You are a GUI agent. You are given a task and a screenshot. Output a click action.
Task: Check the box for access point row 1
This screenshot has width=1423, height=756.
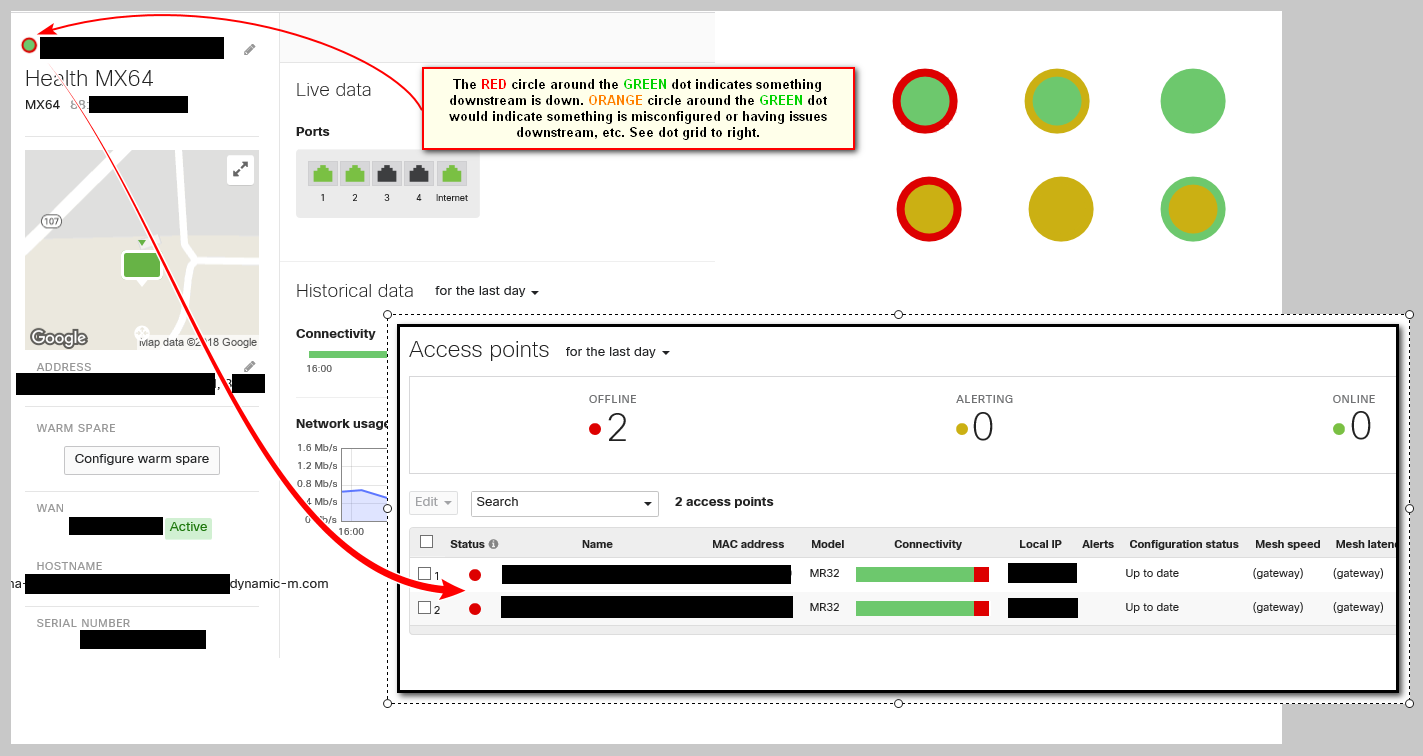(x=422, y=574)
